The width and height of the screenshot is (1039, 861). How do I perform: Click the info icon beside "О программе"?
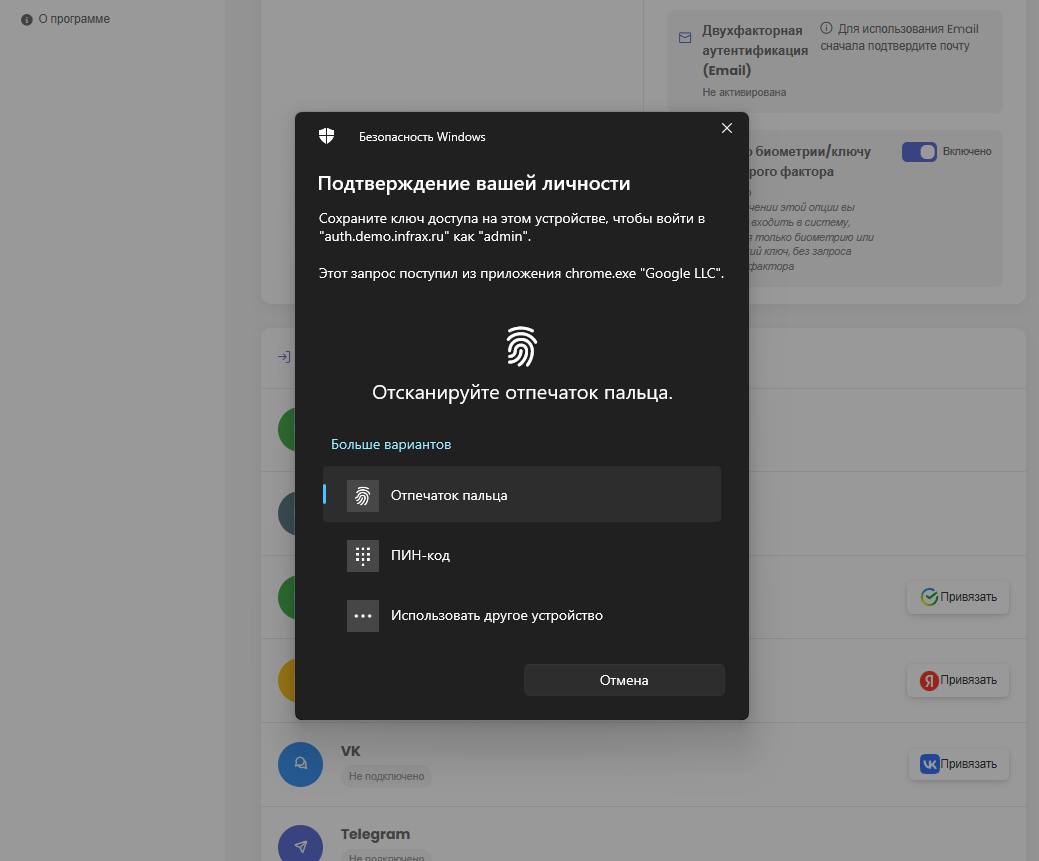coord(25,18)
